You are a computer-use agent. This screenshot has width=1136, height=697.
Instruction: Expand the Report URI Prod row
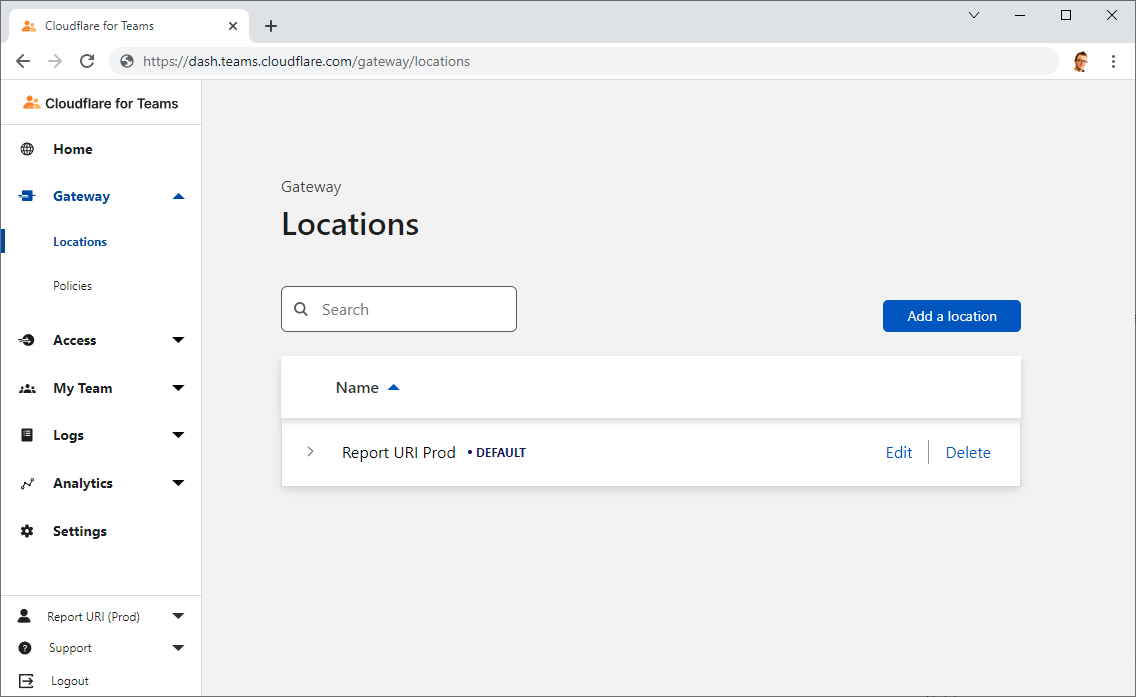[x=310, y=452]
